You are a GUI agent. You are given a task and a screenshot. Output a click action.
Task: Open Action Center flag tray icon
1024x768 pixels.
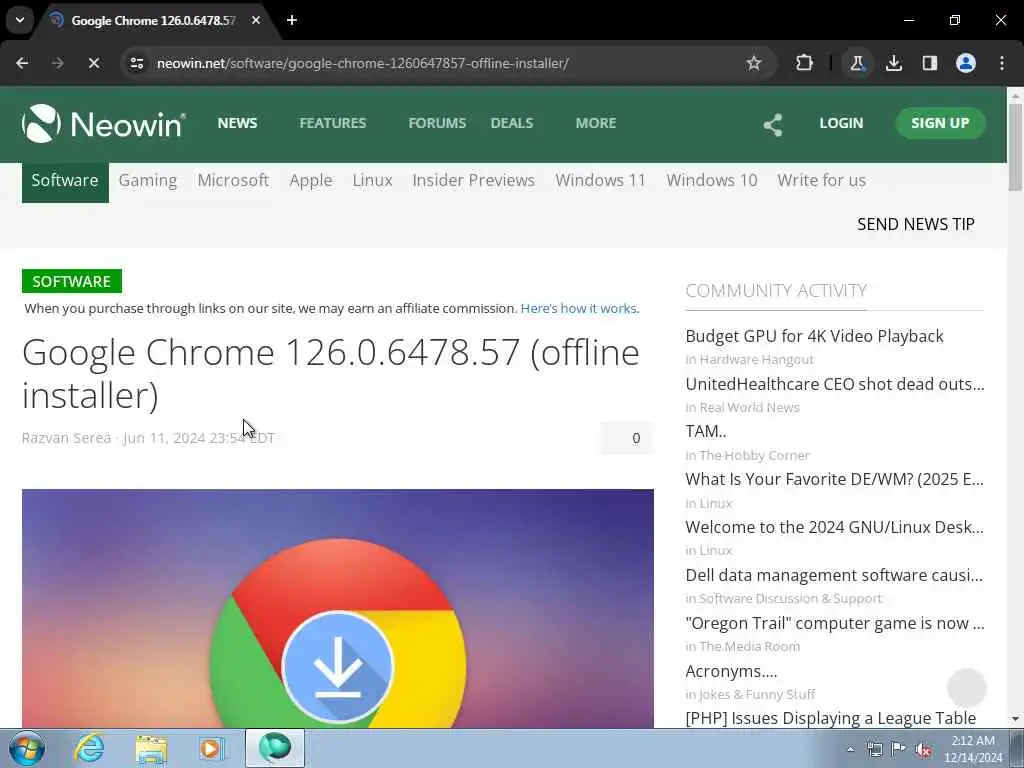899,749
